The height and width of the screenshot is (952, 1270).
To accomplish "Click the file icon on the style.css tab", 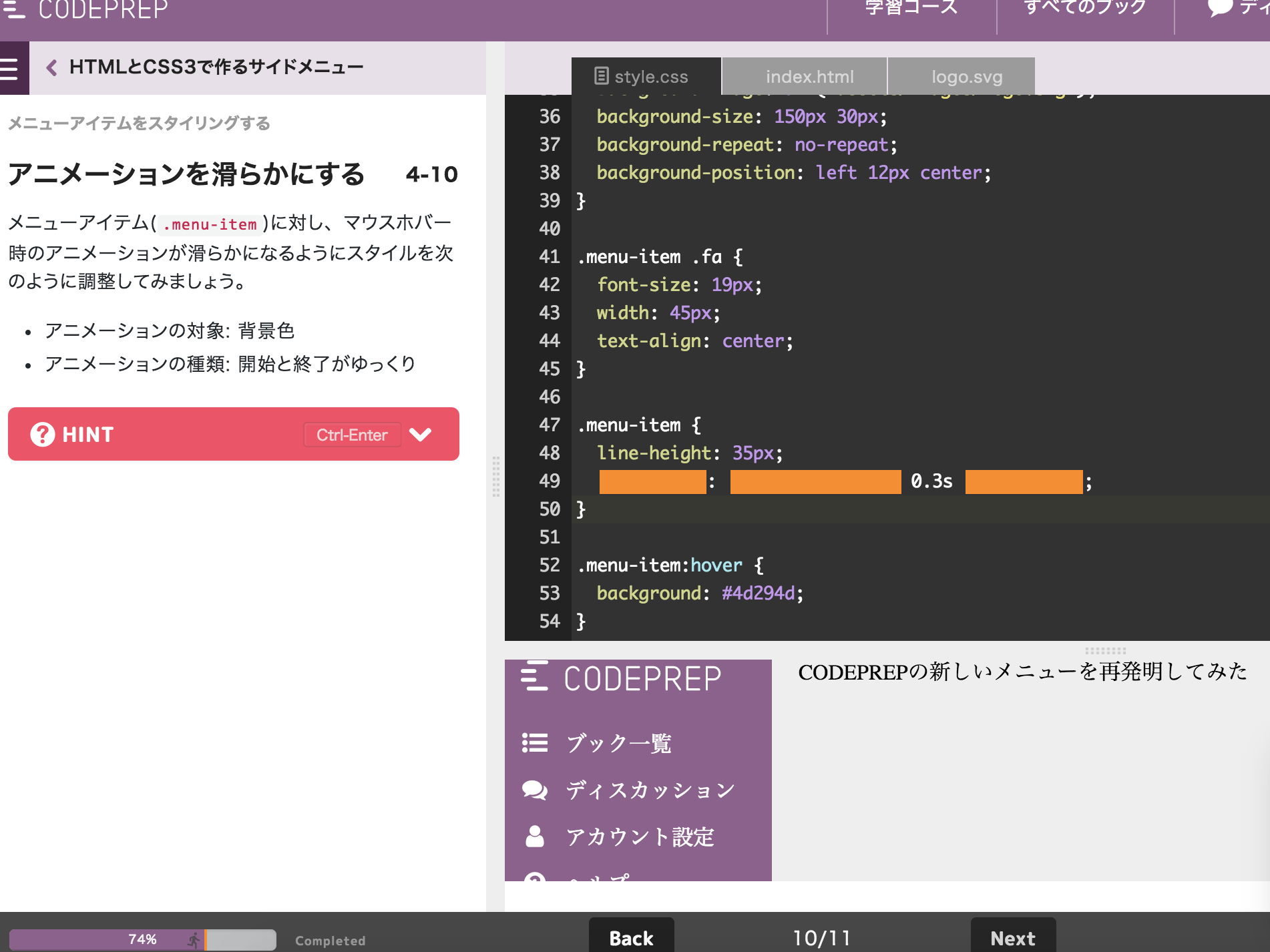I will coord(602,76).
